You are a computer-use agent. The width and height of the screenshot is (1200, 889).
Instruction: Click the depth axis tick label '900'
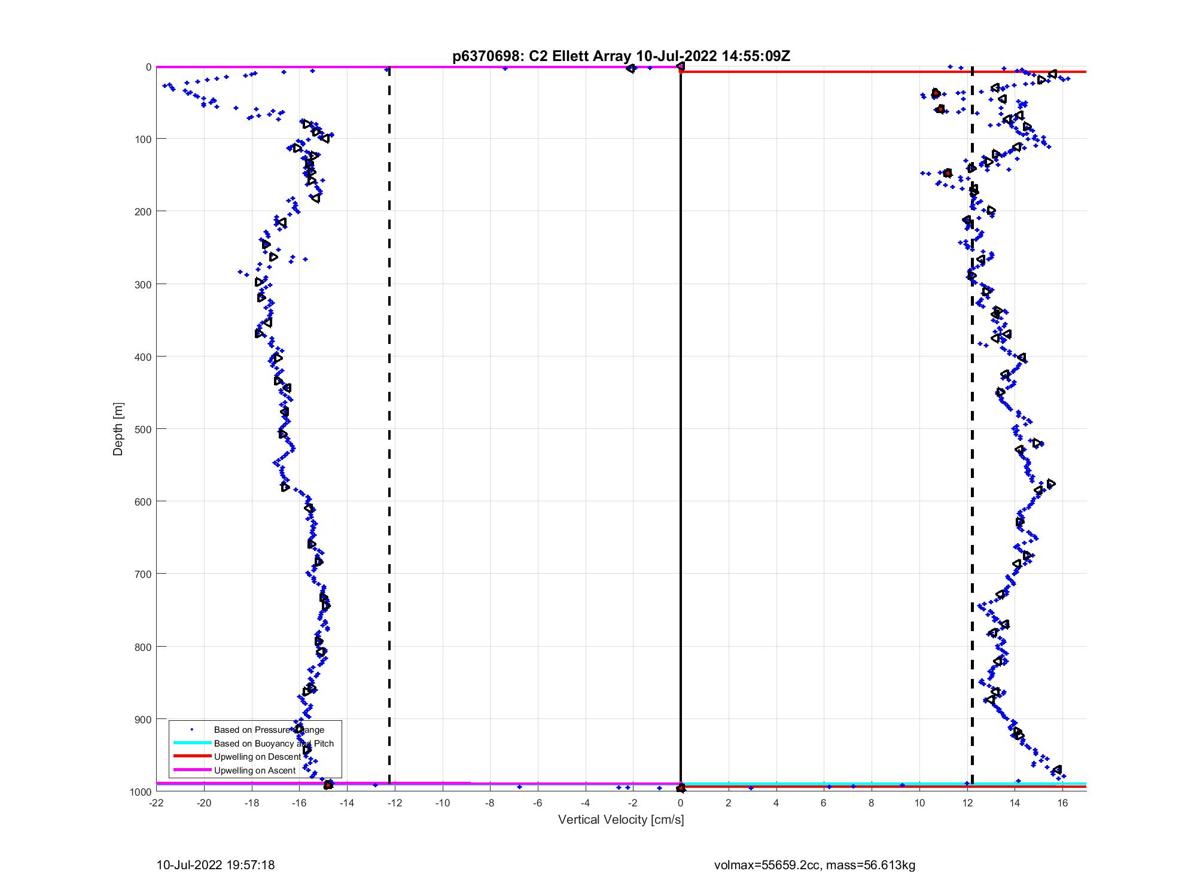tap(142, 719)
